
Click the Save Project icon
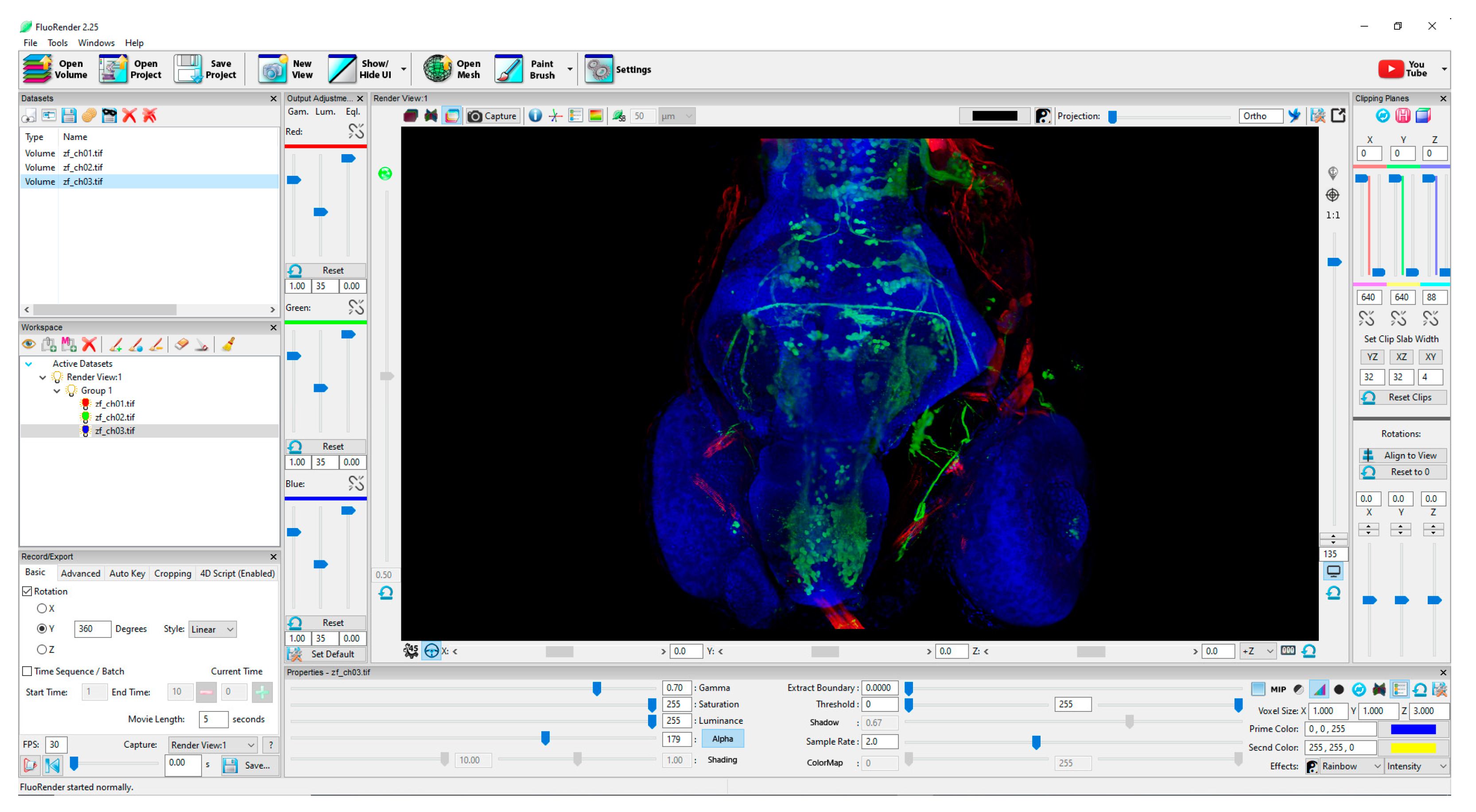(189, 70)
